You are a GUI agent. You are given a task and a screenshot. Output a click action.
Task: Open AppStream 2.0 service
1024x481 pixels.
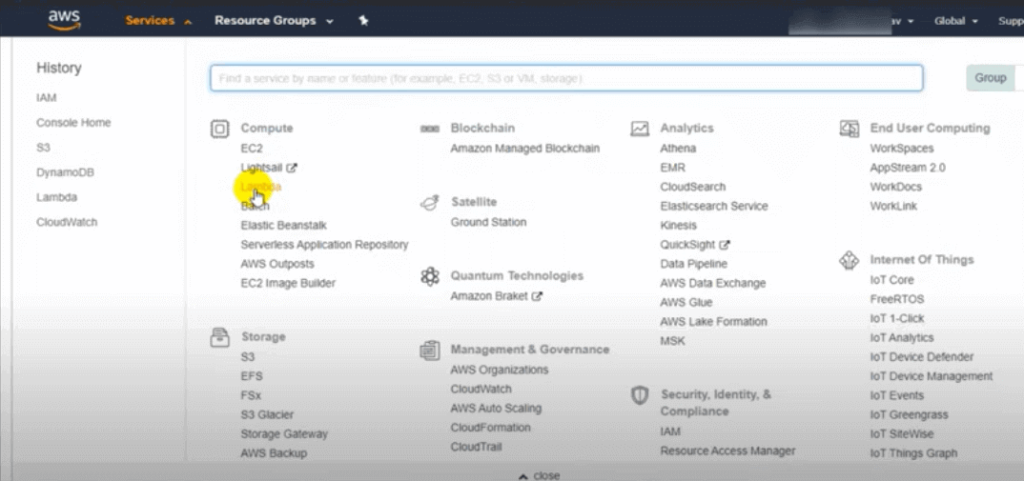(x=908, y=168)
